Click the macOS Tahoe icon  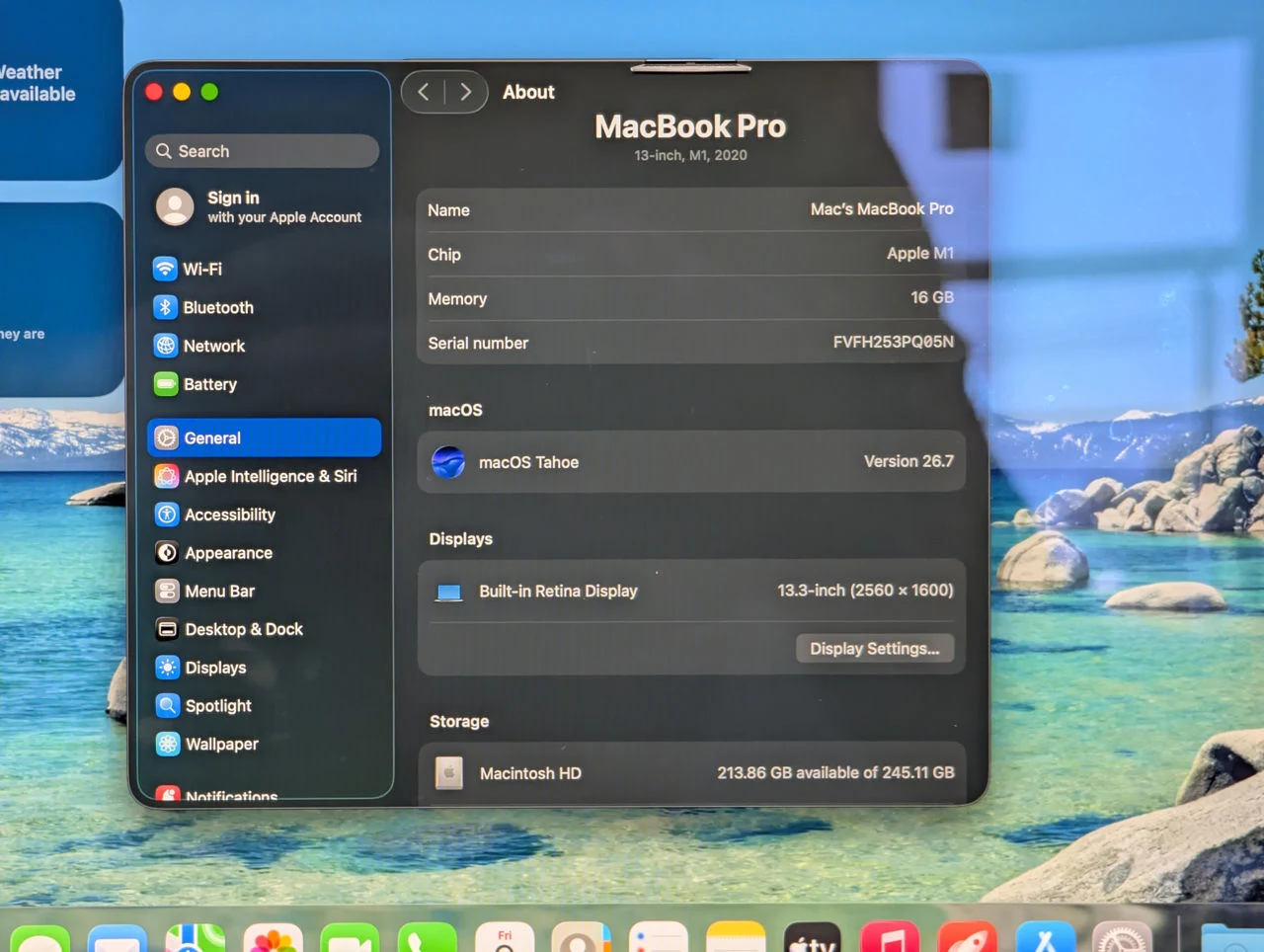click(x=448, y=461)
